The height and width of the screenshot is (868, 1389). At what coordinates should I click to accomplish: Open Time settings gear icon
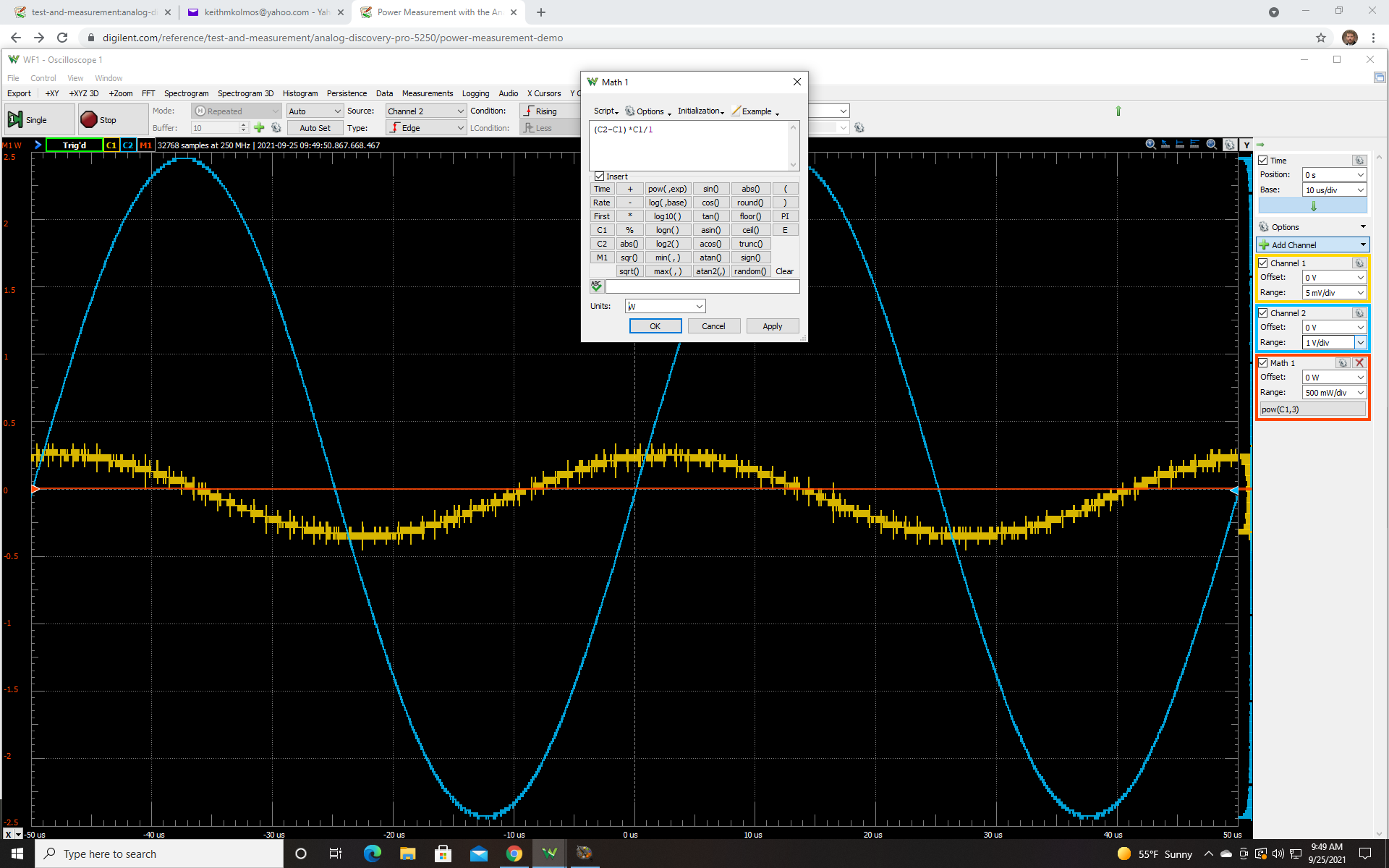pos(1359,161)
